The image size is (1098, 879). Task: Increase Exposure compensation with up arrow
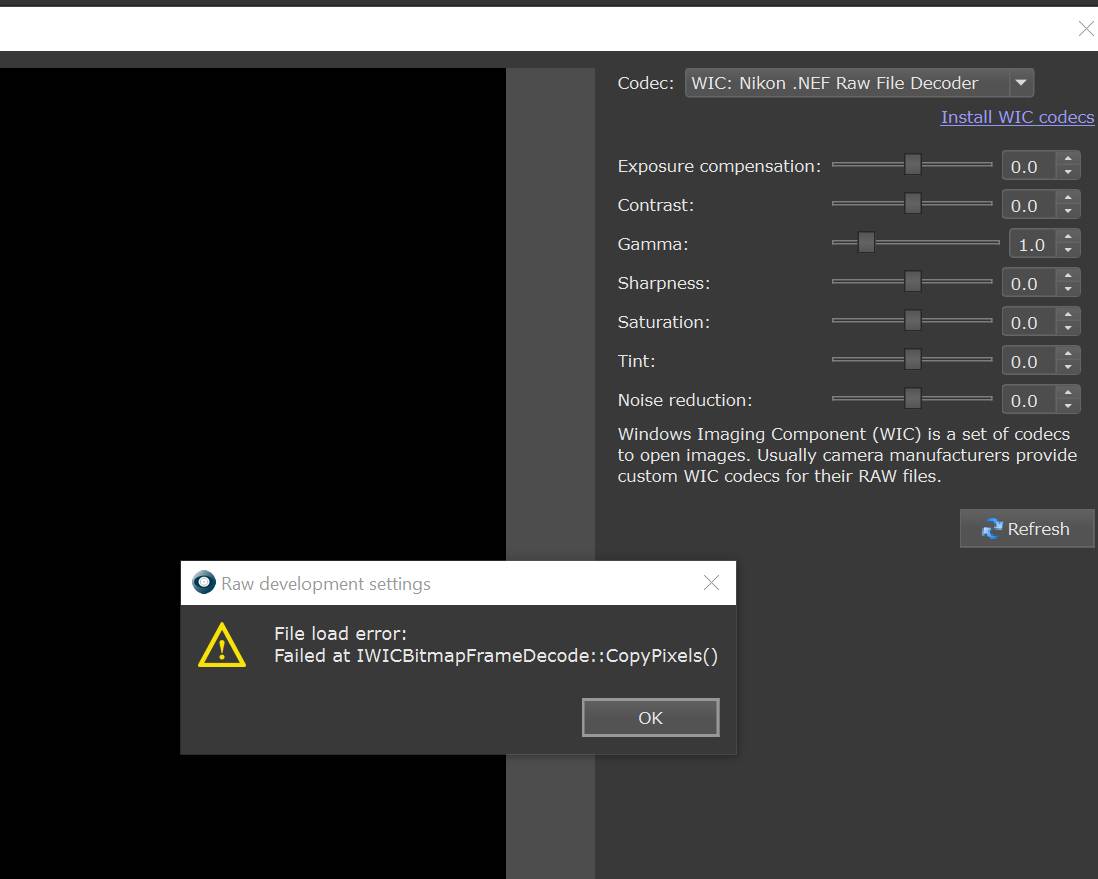1068,160
